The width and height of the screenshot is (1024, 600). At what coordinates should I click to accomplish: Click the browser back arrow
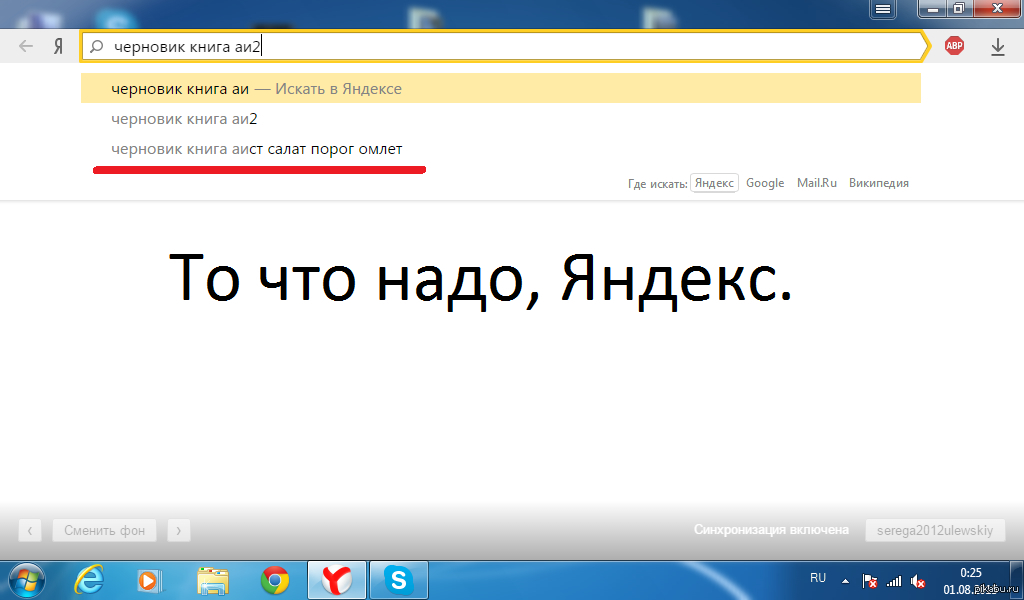click(x=27, y=46)
